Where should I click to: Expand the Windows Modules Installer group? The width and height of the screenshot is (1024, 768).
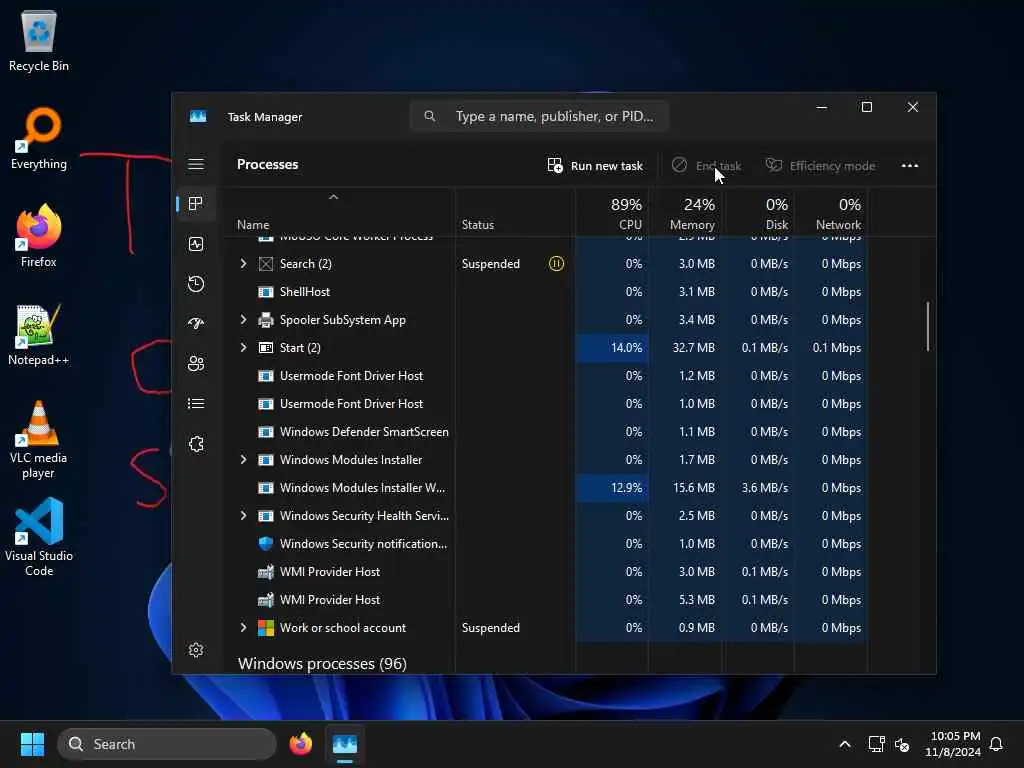[244, 460]
